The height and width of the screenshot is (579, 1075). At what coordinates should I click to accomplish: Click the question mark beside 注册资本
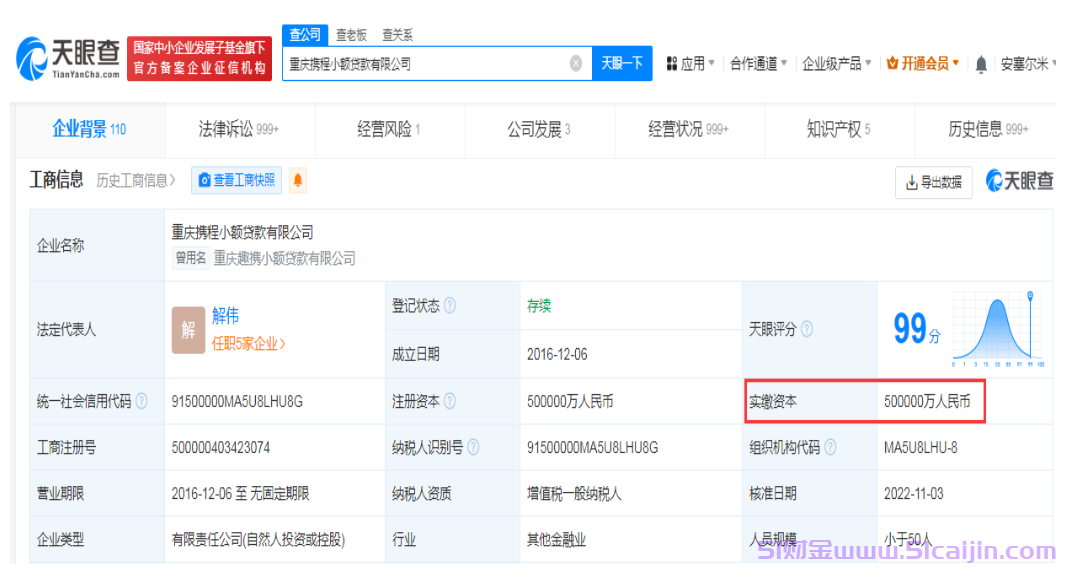click(x=452, y=400)
